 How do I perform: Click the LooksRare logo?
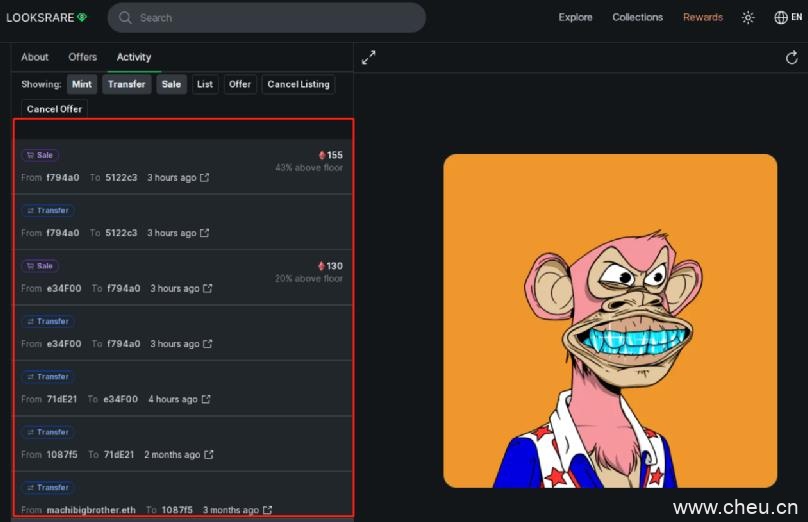point(46,17)
